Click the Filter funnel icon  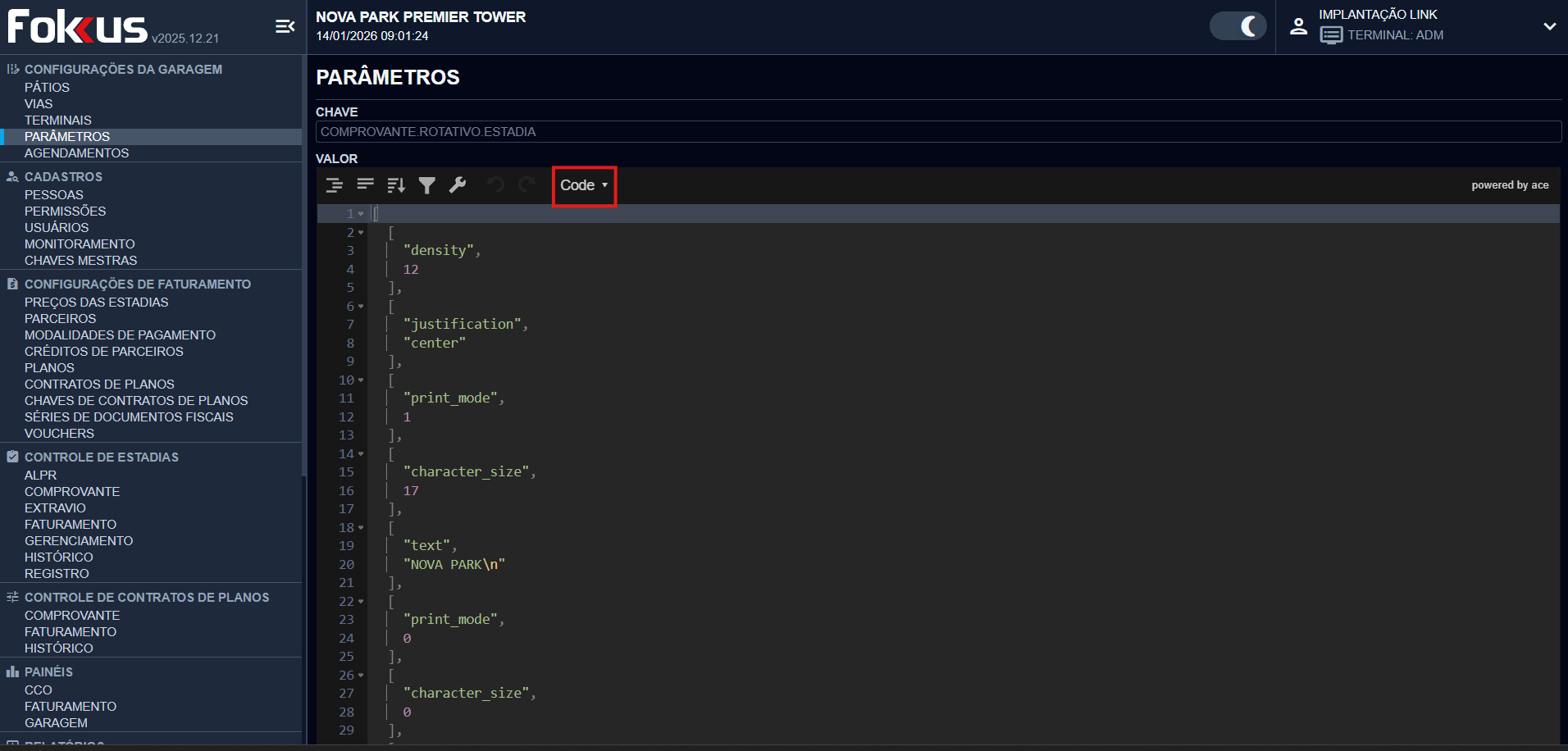tap(426, 185)
